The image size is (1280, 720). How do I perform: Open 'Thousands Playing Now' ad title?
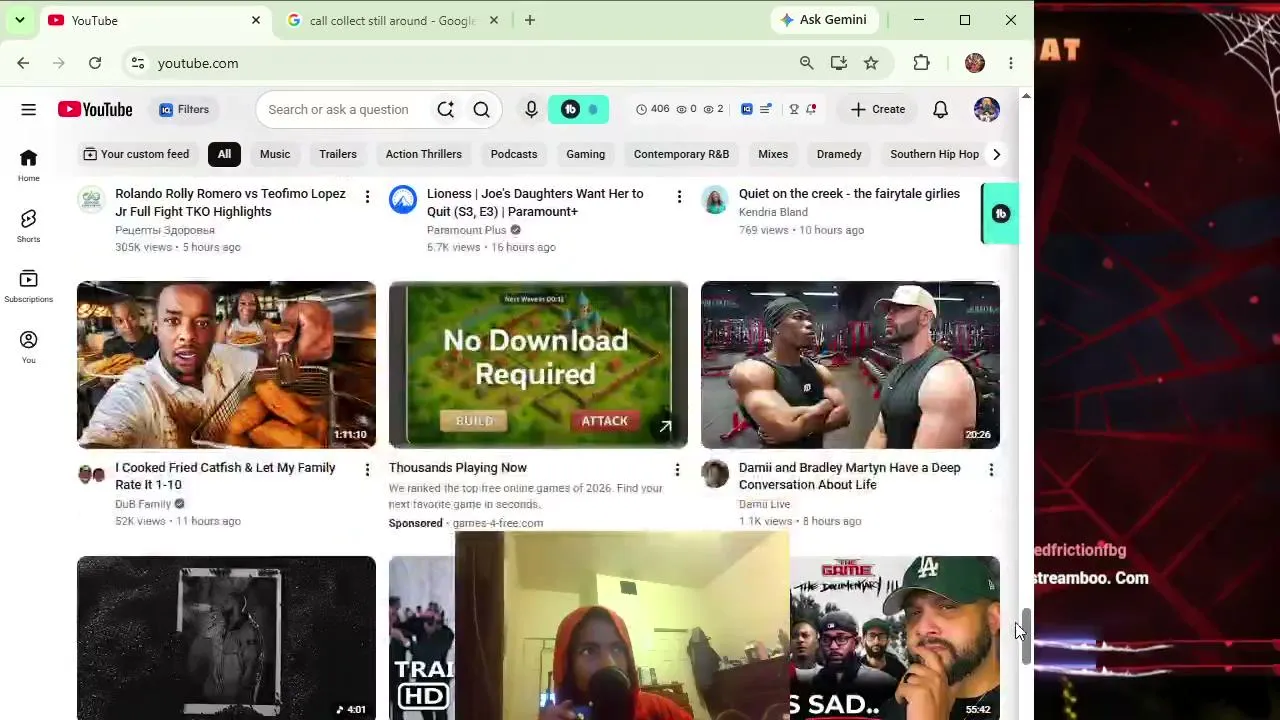click(458, 468)
